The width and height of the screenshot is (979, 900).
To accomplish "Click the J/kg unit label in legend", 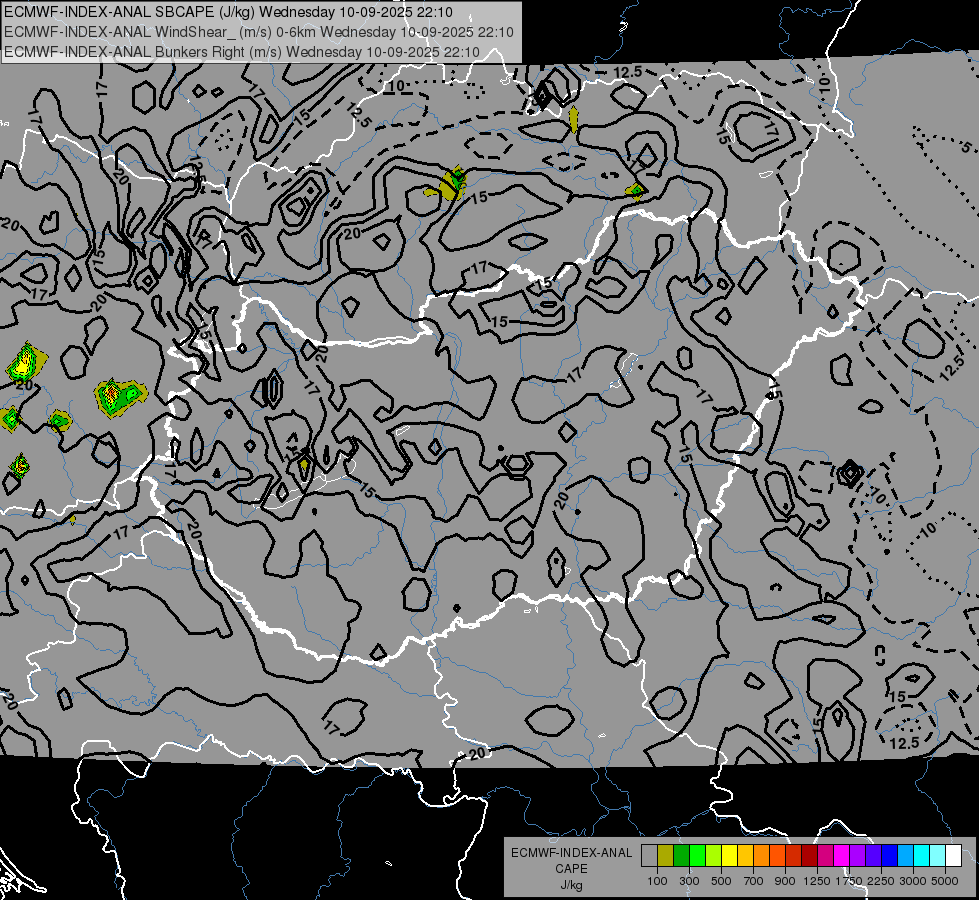I will point(571,885).
